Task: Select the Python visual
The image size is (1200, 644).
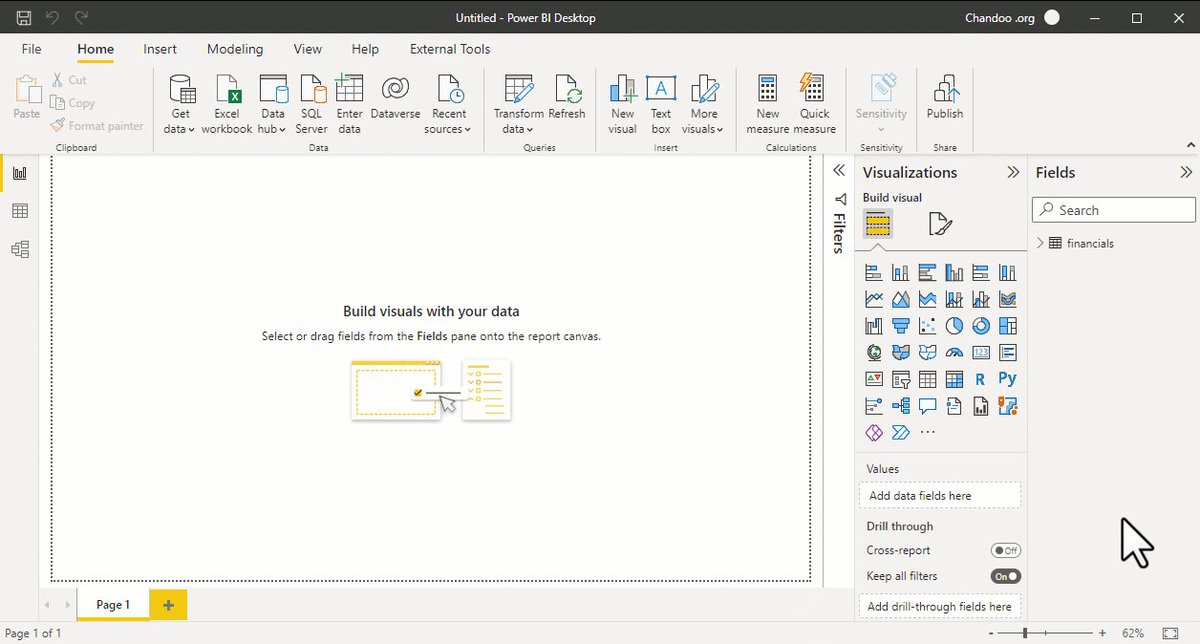Action: 1007,379
